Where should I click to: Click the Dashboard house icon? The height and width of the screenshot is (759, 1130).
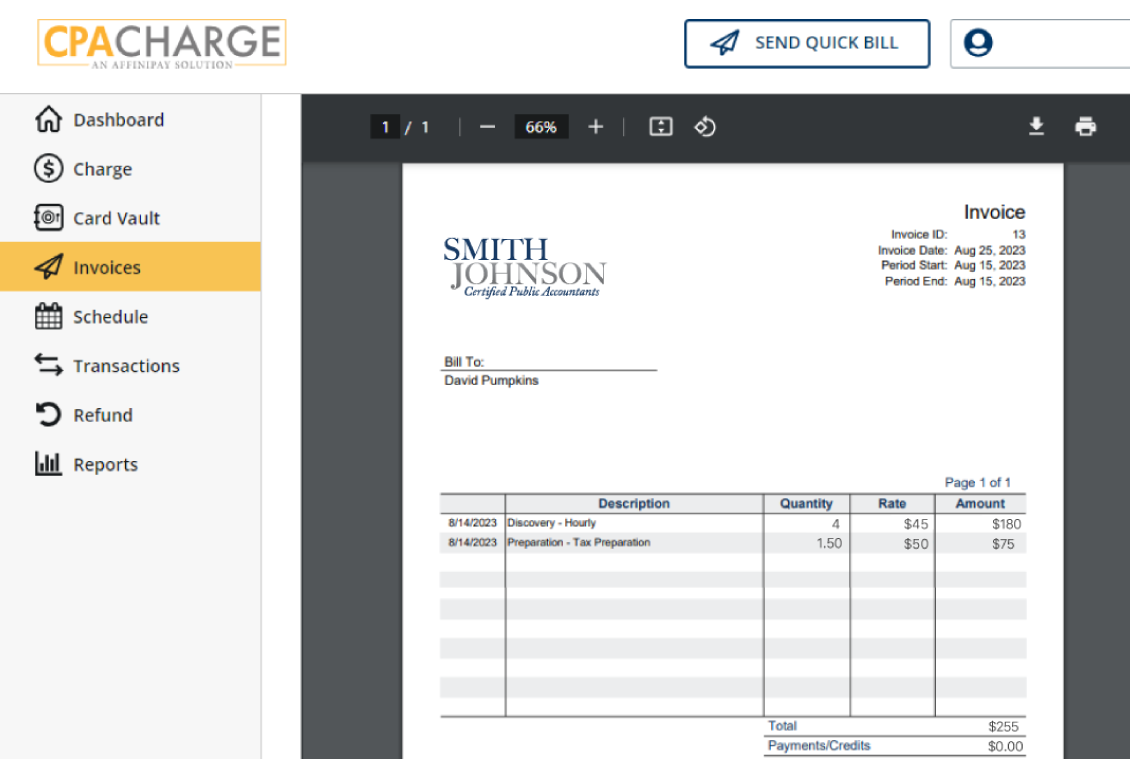pyautogui.click(x=48, y=120)
